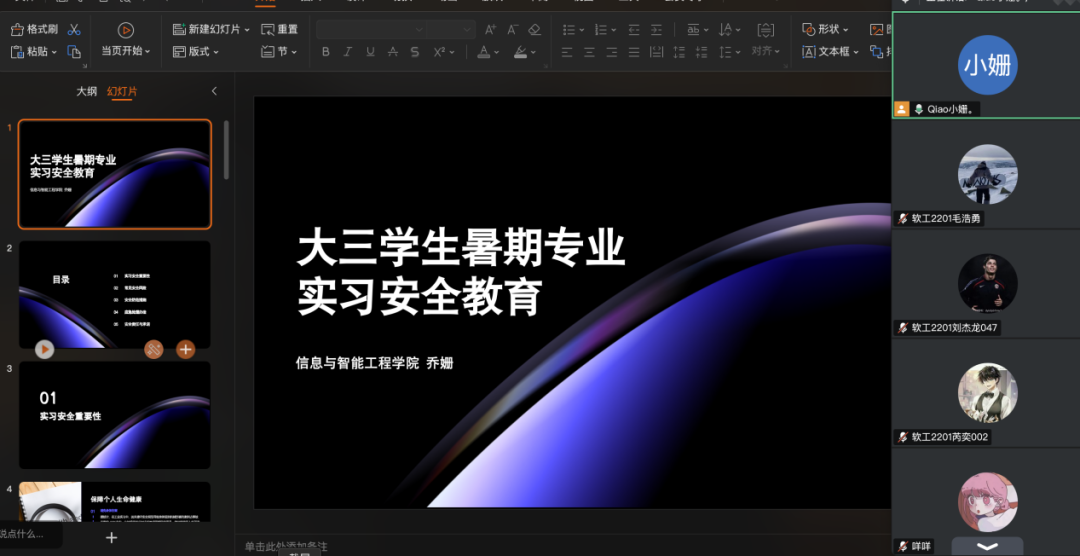The image size is (1080, 556).
Task: Open the 版式 layout dropdown
Action: pyautogui.click(x=216, y=52)
